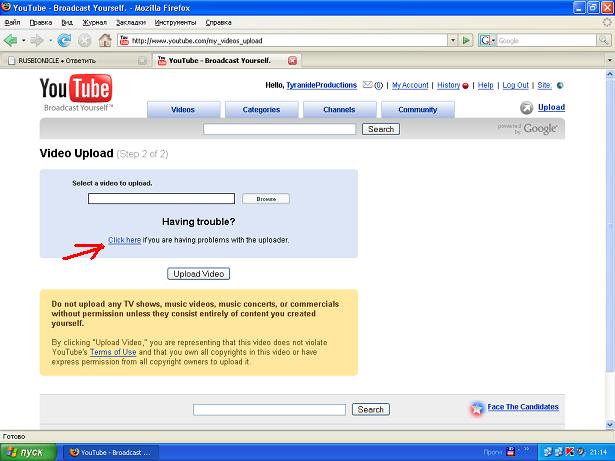Open the Правка menu

click(x=41, y=22)
